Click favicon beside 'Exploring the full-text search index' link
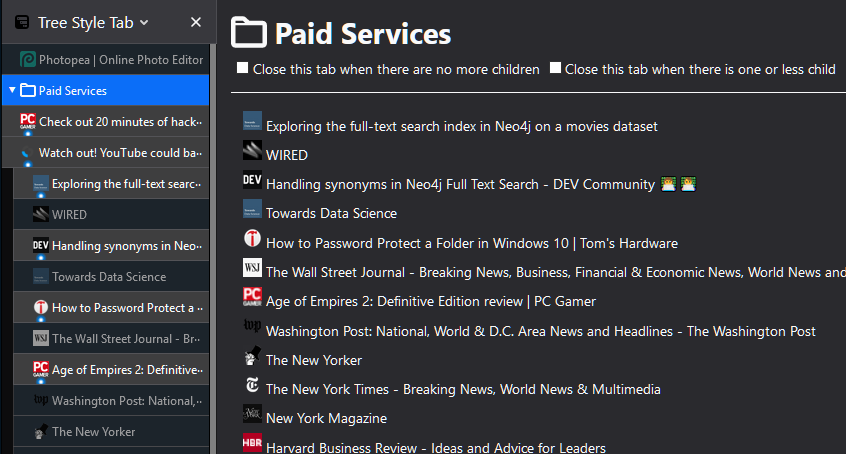The width and height of the screenshot is (846, 454). point(252,121)
